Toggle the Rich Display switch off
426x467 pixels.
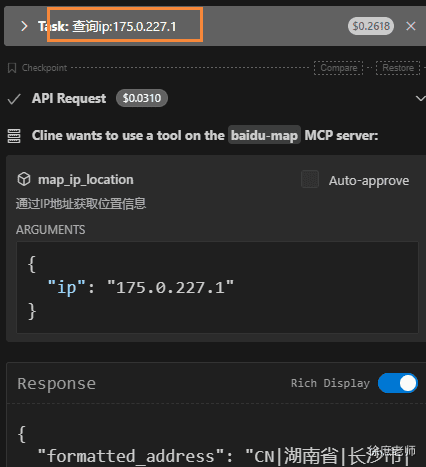coord(398,383)
